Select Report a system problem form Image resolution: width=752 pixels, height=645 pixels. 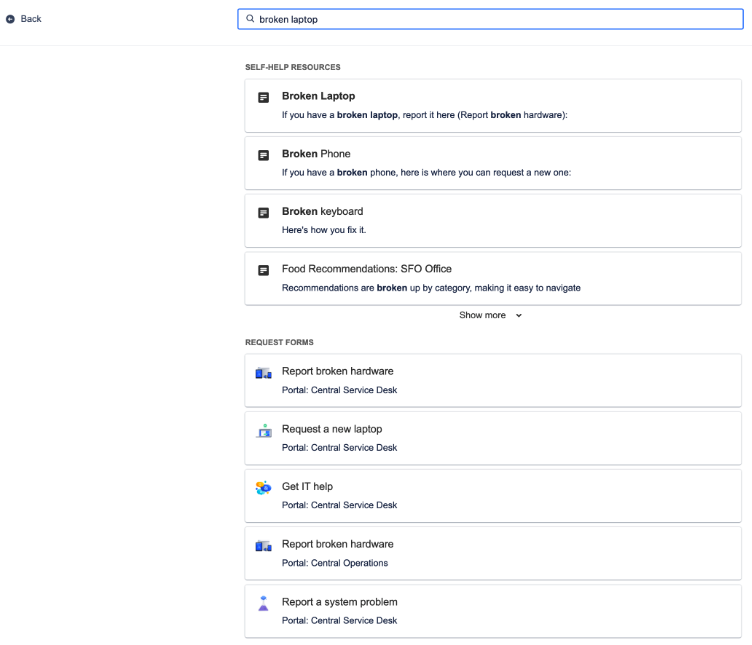click(x=339, y=602)
